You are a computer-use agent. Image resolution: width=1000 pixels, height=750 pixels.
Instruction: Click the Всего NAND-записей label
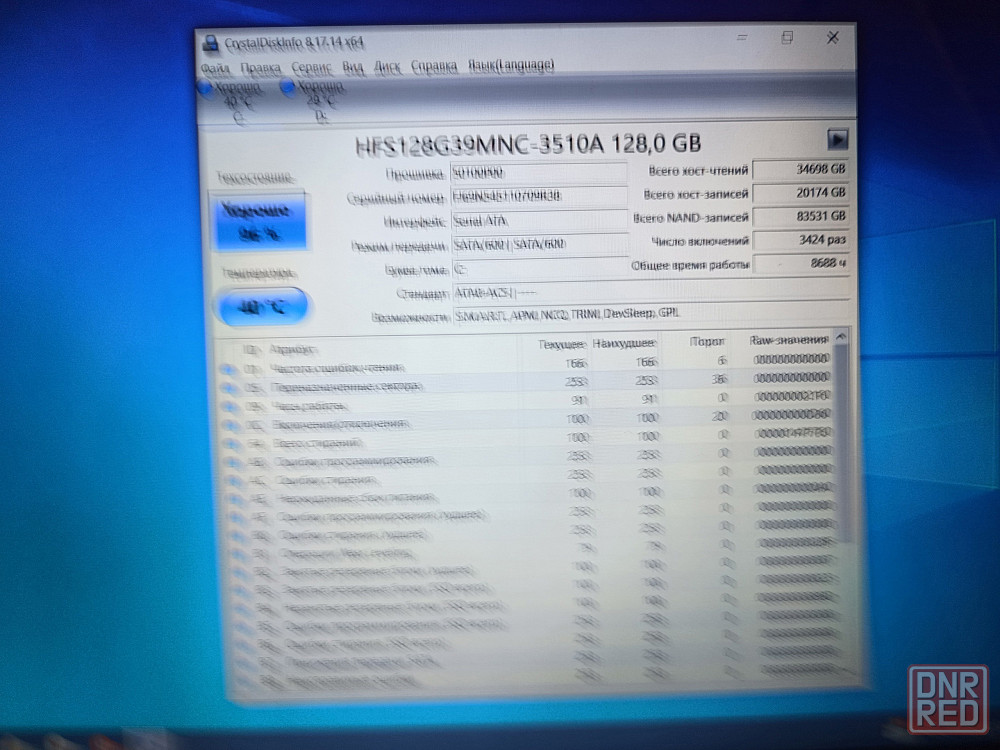690,217
